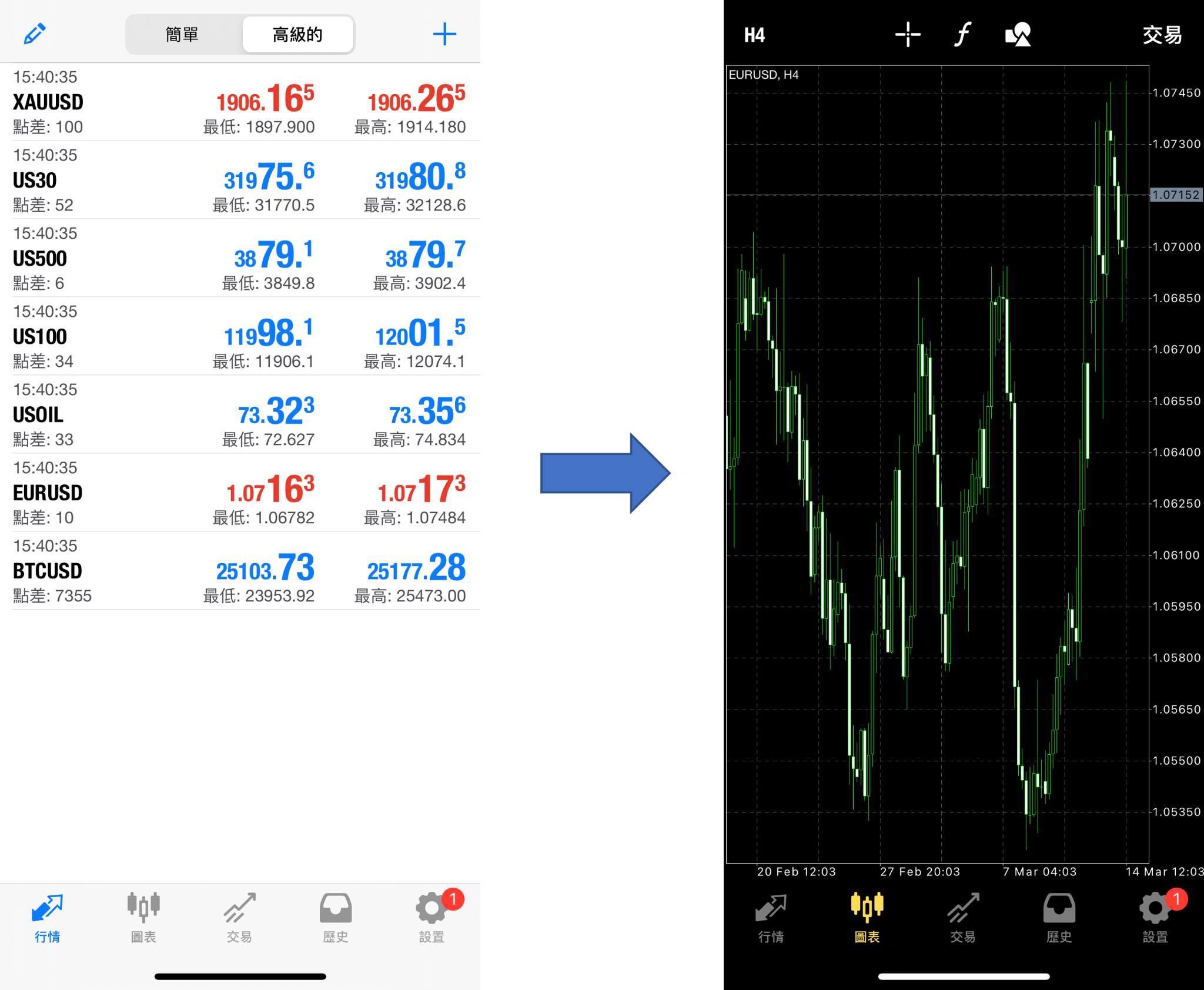Select 圖表 chart tab on left screen
The width and height of the screenshot is (1204, 990).
pos(143,918)
